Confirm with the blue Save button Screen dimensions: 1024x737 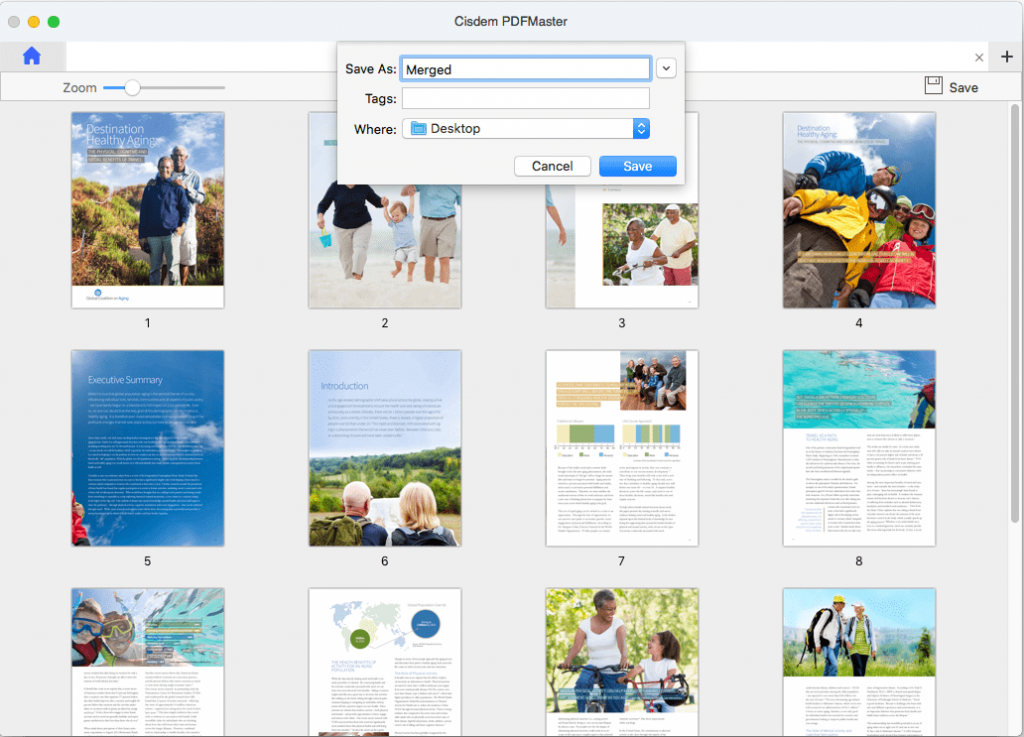[x=637, y=166]
